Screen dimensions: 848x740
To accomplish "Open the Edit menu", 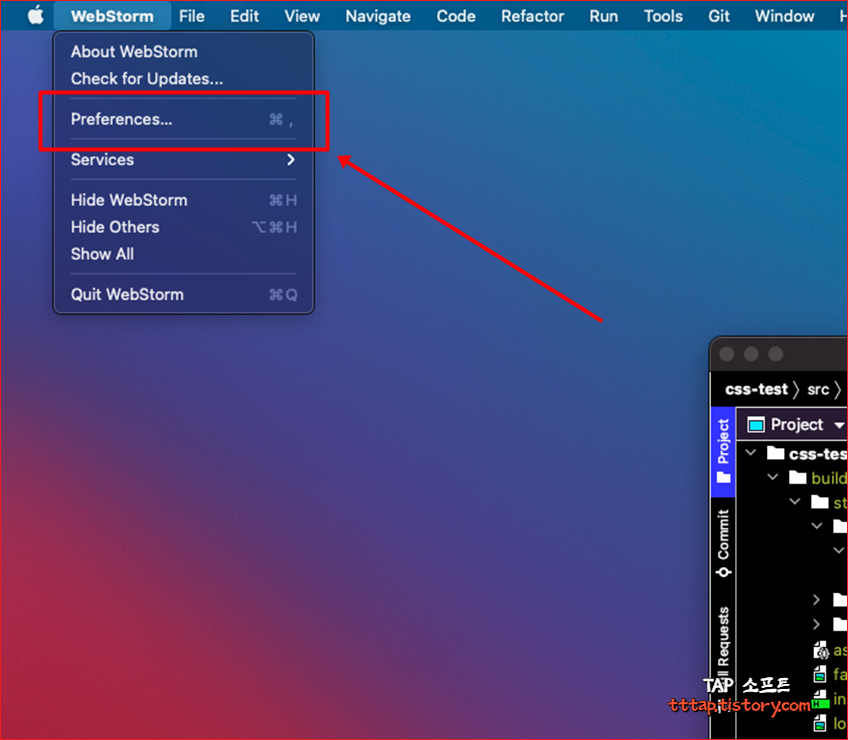I will click(244, 16).
